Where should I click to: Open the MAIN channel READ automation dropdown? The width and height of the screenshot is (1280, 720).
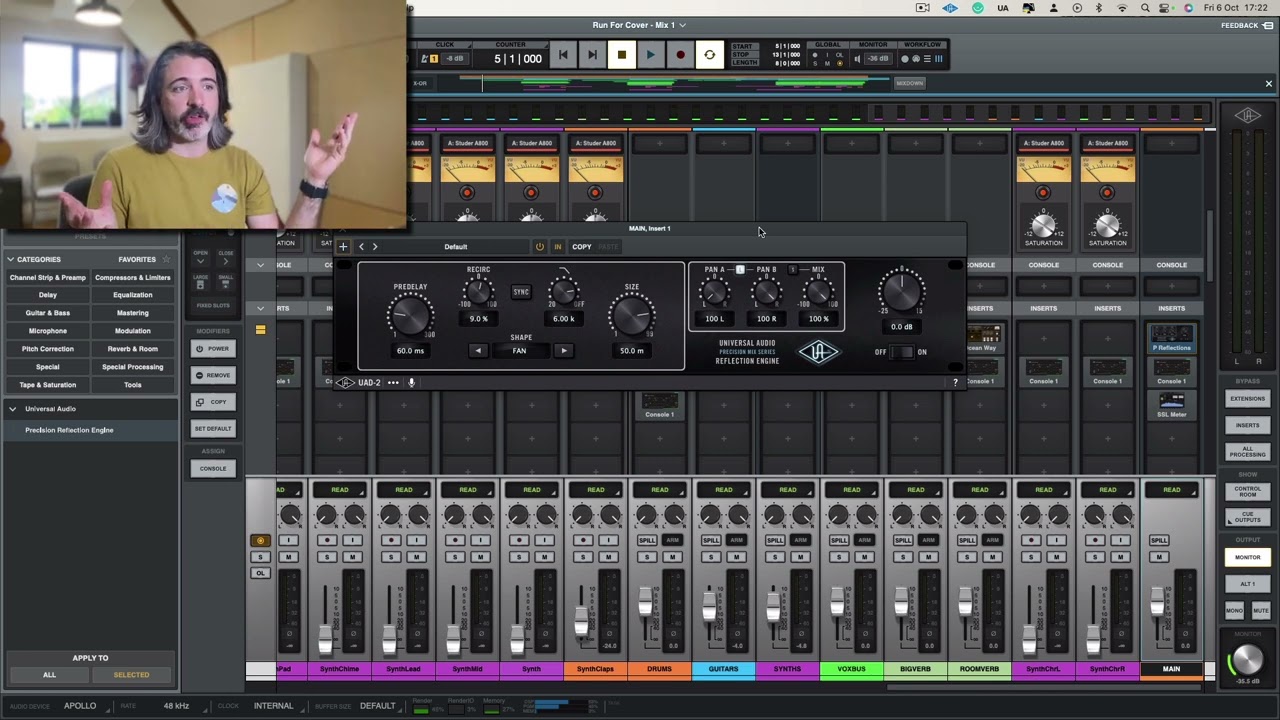point(1172,490)
